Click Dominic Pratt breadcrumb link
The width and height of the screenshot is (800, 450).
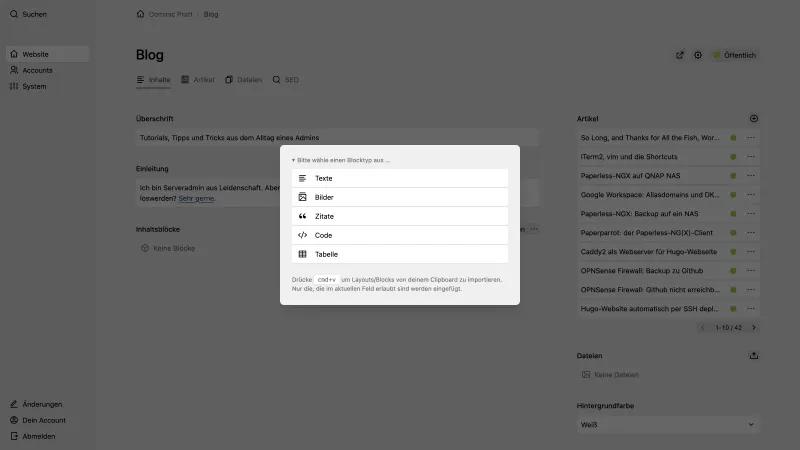[x=170, y=14]
